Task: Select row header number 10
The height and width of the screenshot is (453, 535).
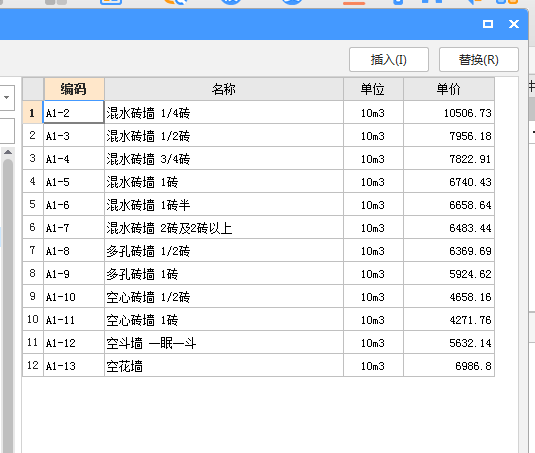Action: tap(33, 319)
